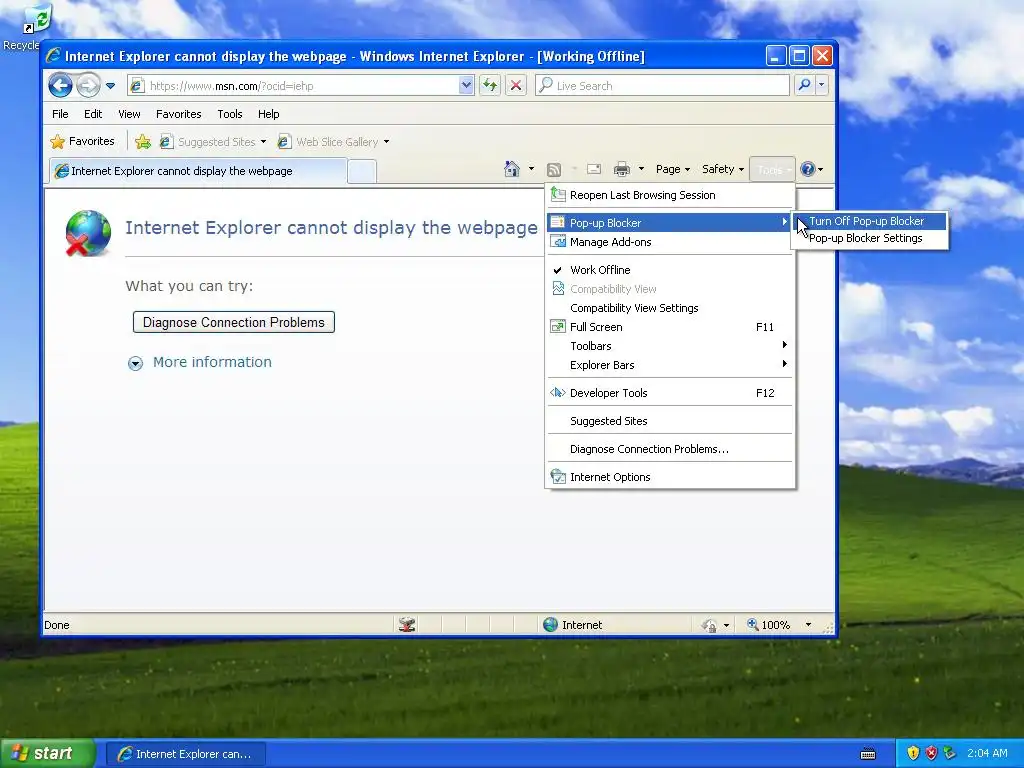
Task: Expand the Print options dropdown arrow
Action: point(641,169)
